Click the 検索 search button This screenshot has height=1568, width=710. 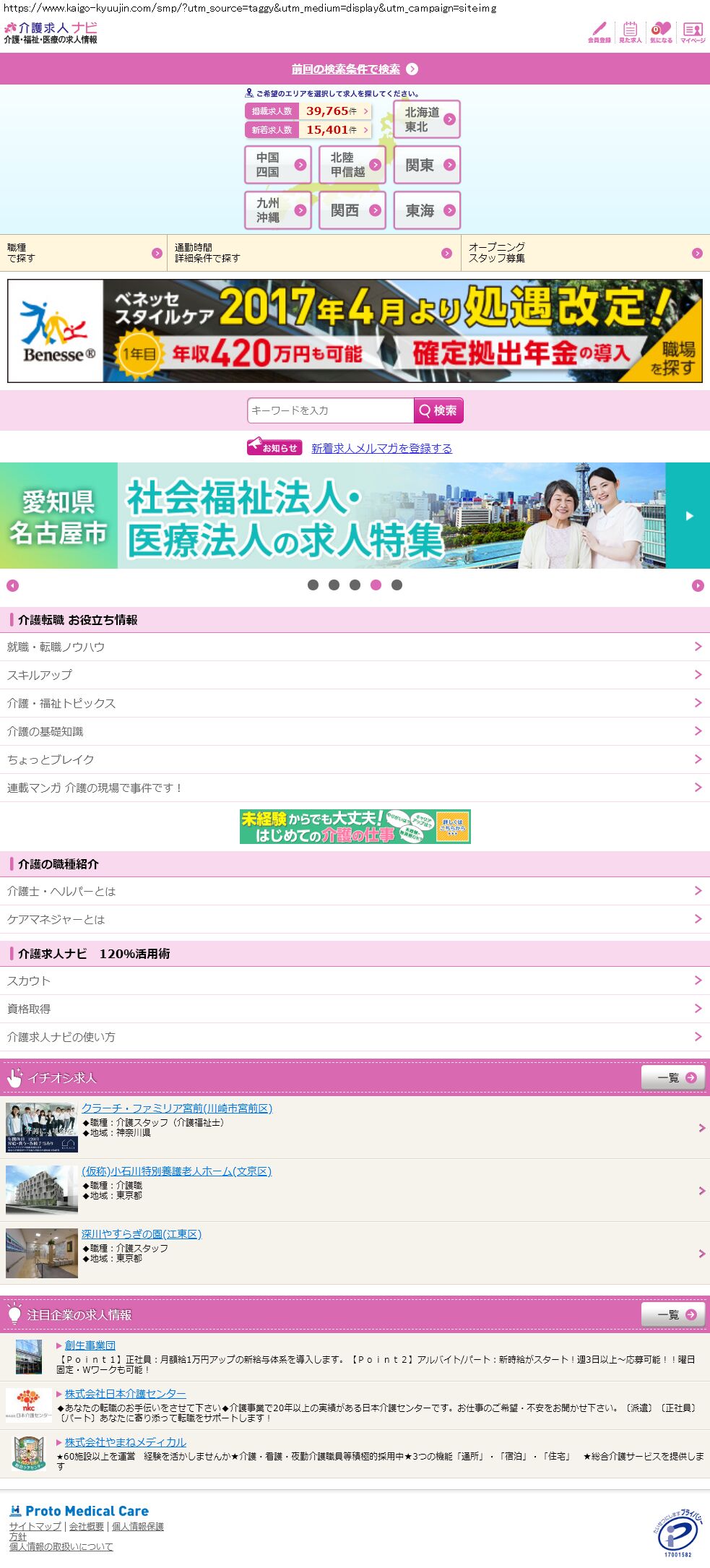click(438, 410)
